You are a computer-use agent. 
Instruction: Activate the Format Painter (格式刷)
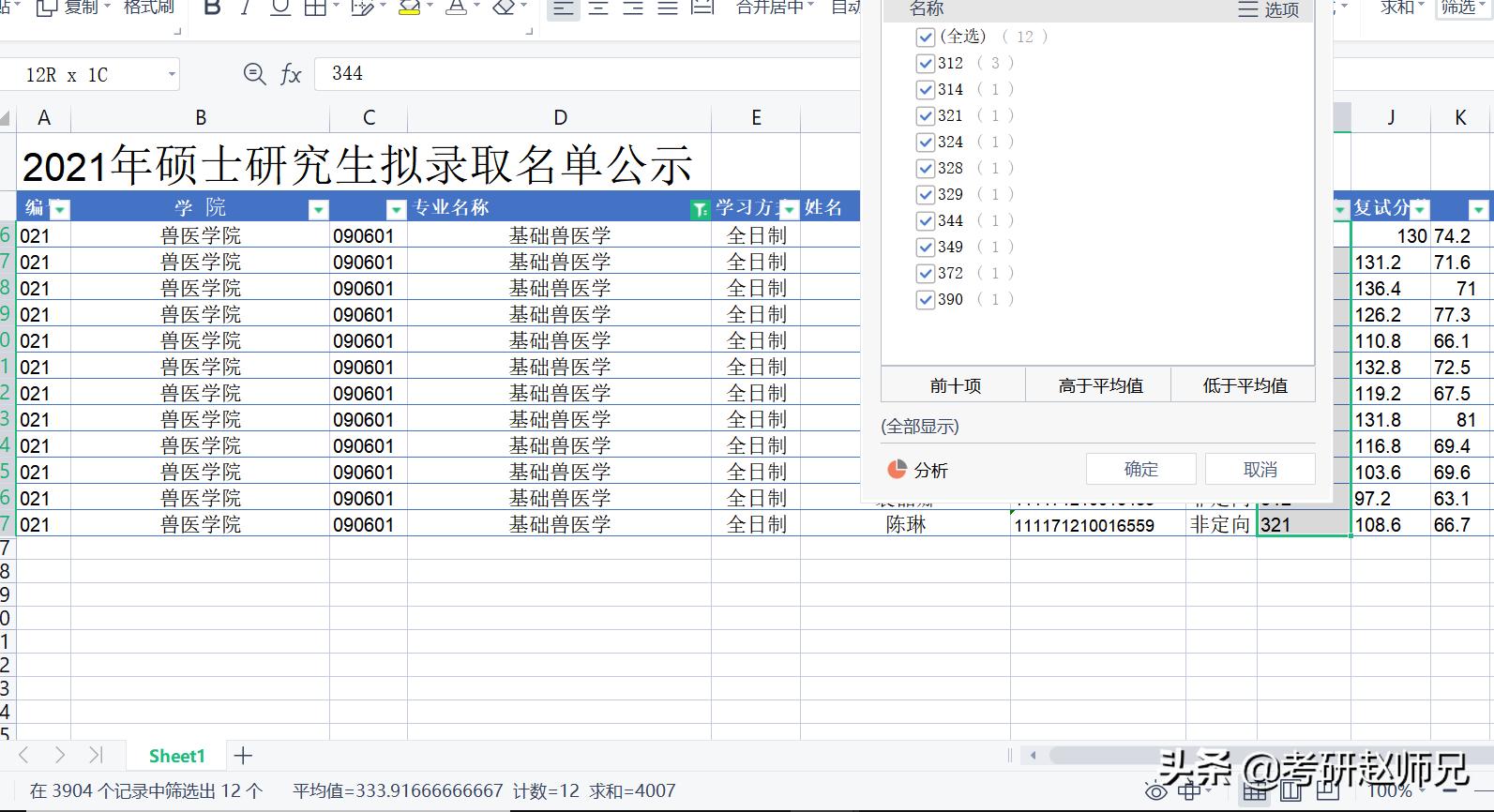point(149,8)
